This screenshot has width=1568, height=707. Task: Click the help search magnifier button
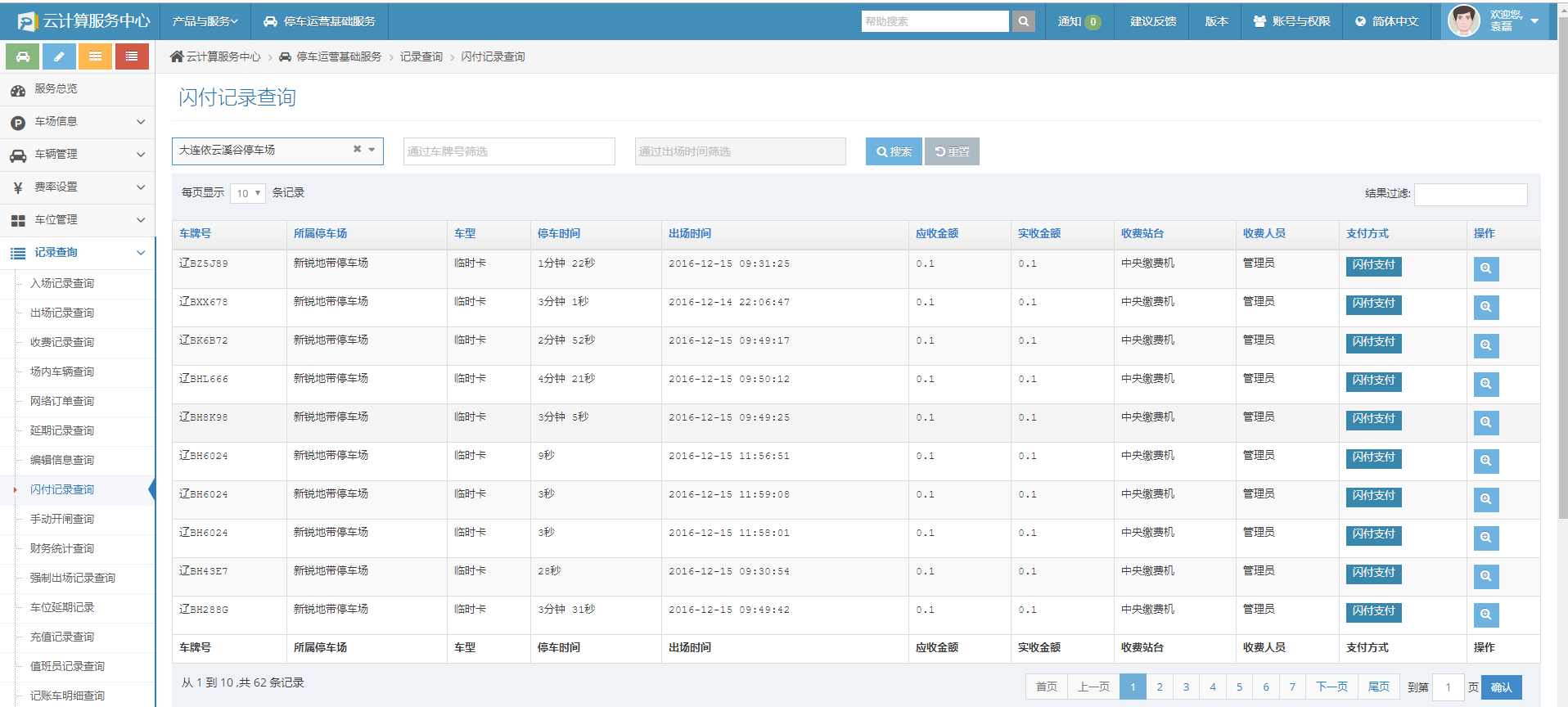coord(1023,21)
